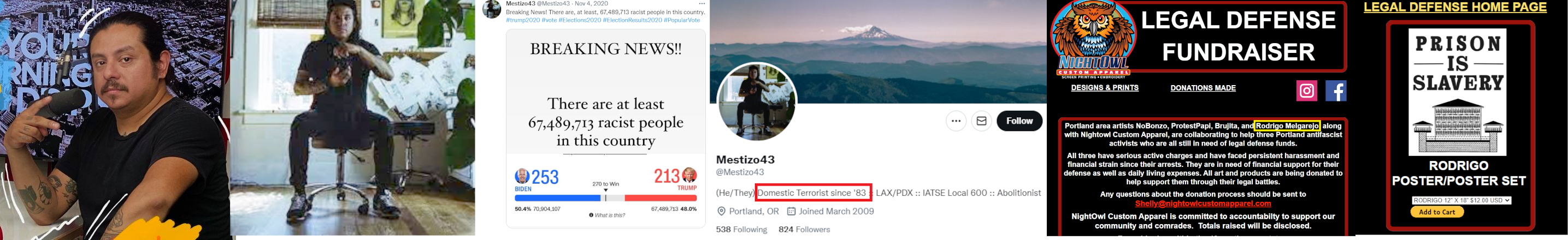The height and width of the screenshot is (240, 1568).
Task: Click the Add to Cart button
Action: [1436, 212]
